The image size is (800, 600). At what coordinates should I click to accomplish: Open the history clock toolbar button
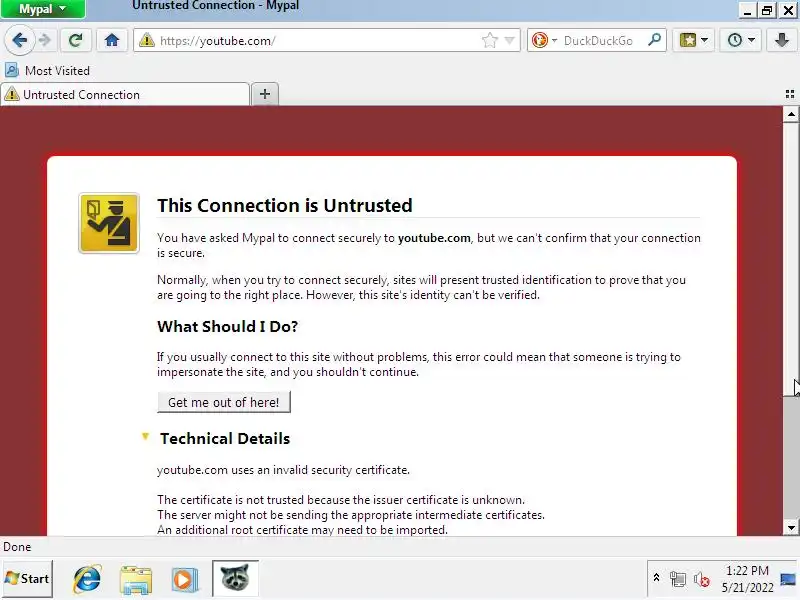[x=735, y=40]
